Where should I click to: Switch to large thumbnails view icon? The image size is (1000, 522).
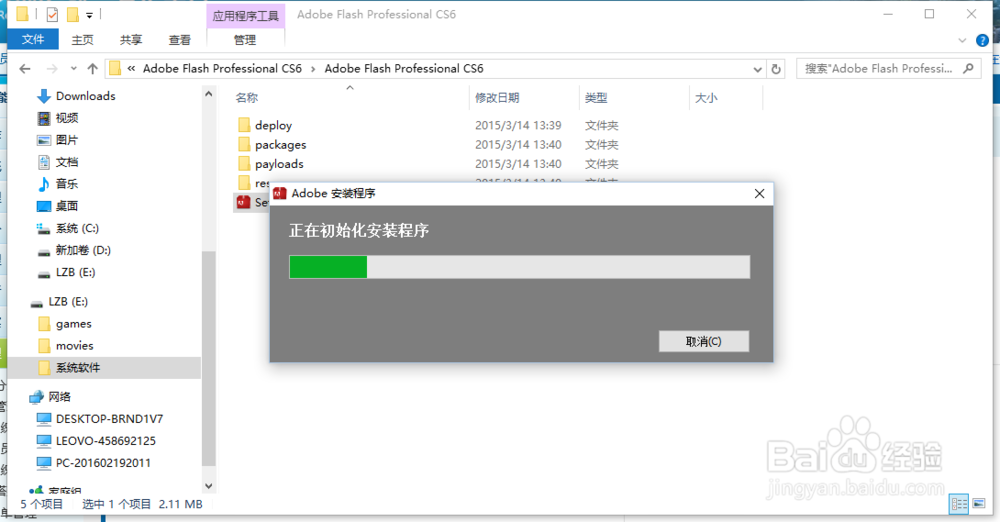(979, 503)
